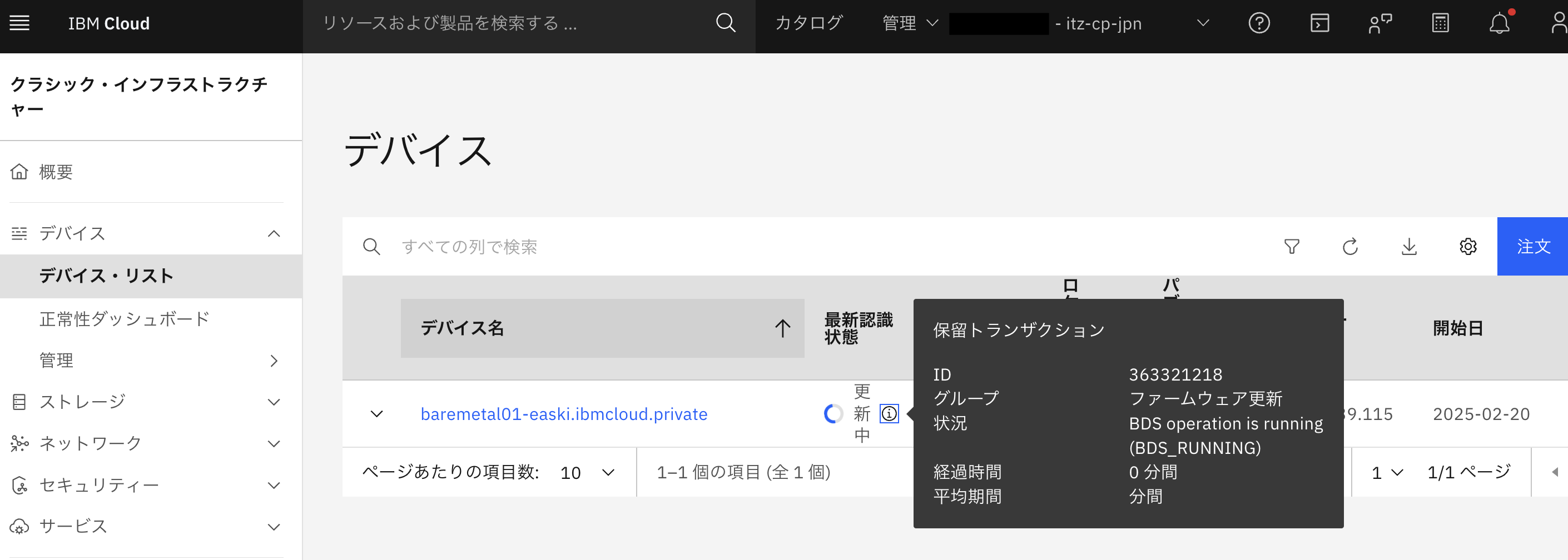Click the 開始日 column header
Screen dimensions: 1568x560
tap(1458, 328)
